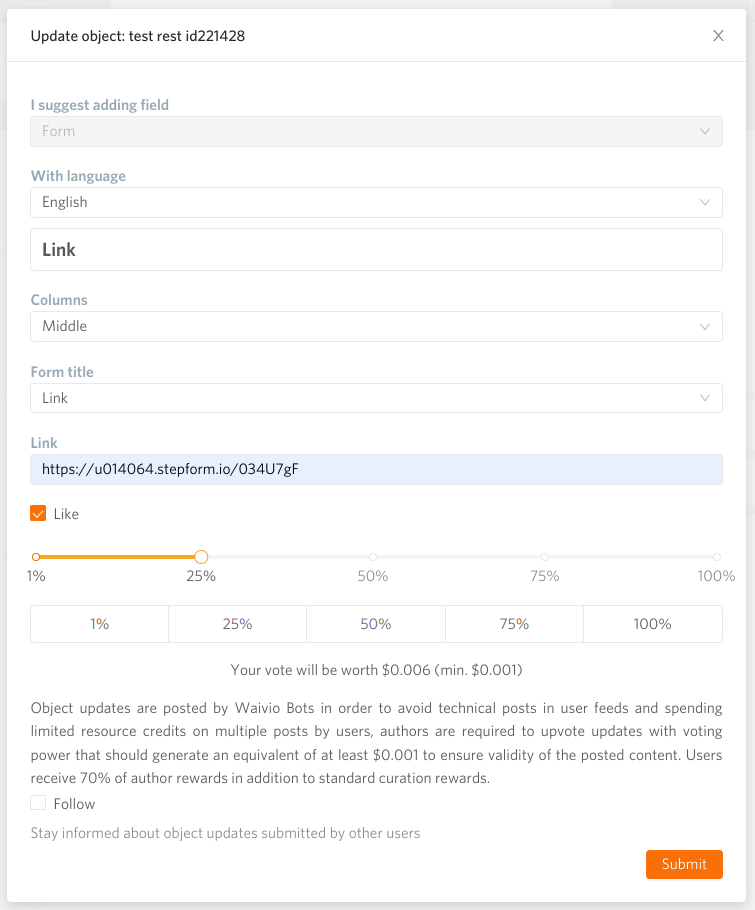Click the 1% vote preset button
Image resolution: width=755 pixels, height=910 pixels.
click(100, 624)
